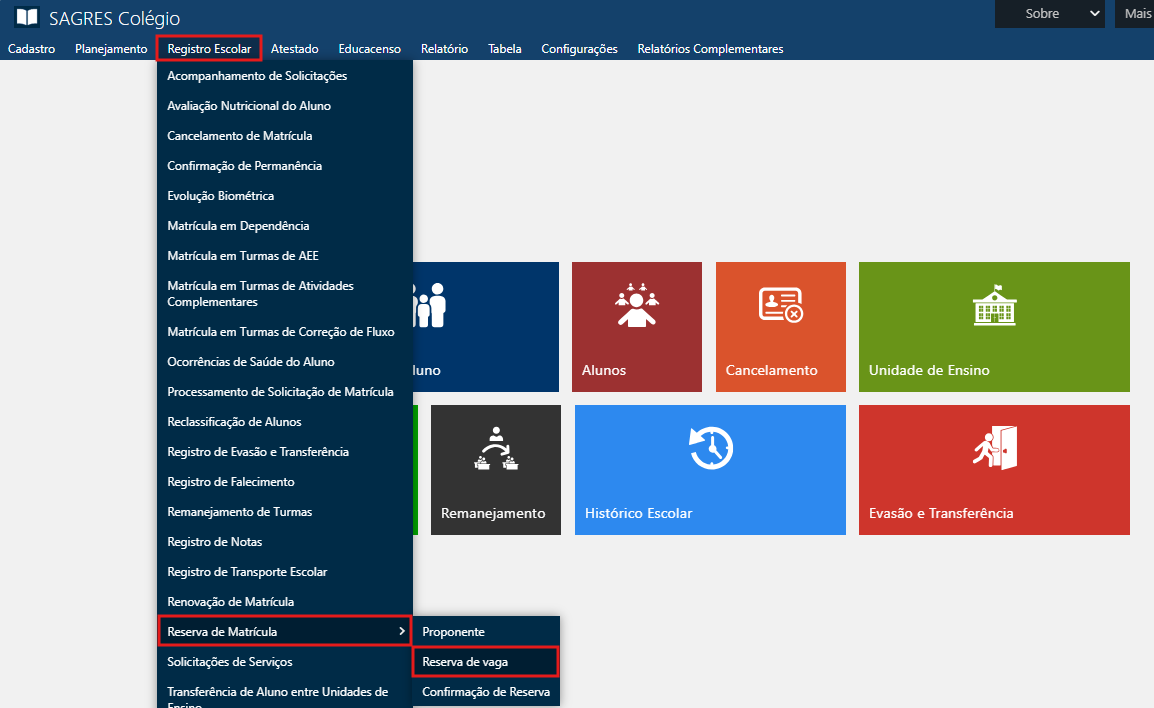1154x708 pixels.
Task: Open the Registro Escolar menu
Action: (x=209, y=49)
